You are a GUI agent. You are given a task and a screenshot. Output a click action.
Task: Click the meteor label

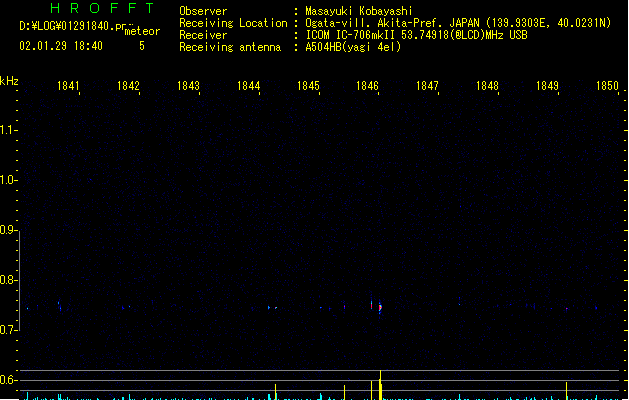pos(142,31)
